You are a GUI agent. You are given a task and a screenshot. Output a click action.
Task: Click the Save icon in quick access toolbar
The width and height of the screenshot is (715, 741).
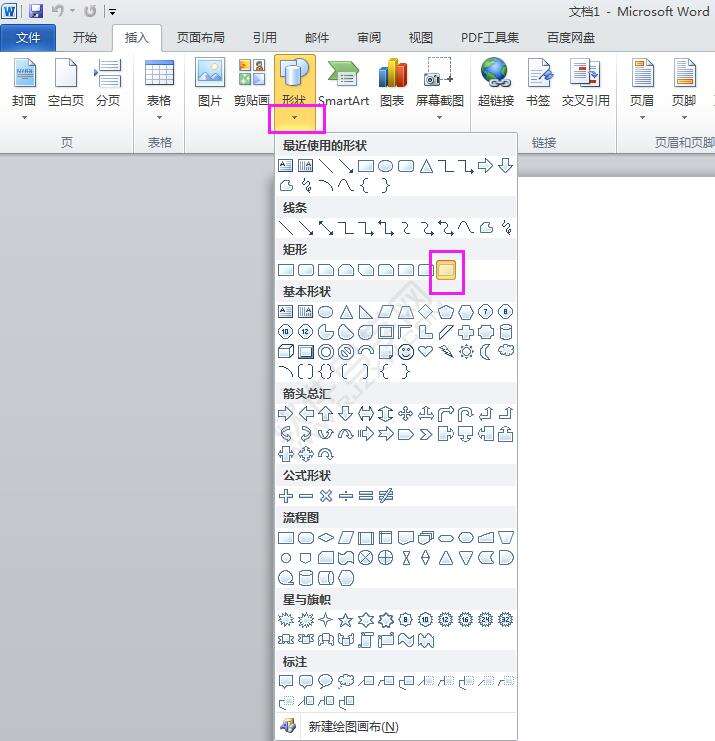[36, 10]
